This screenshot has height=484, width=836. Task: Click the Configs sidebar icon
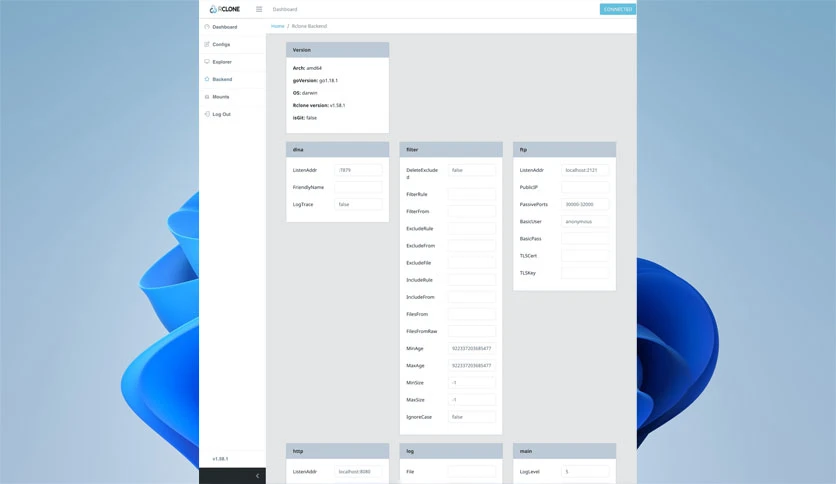(x=207, y=44)
